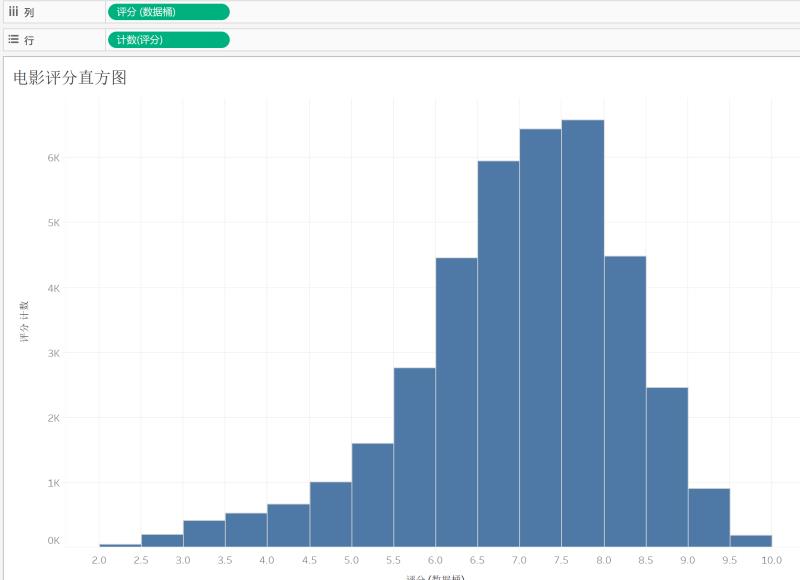The image size is (800, 580).
Task: Click the 2K label on the y-axis
Action: click(54, 418)
